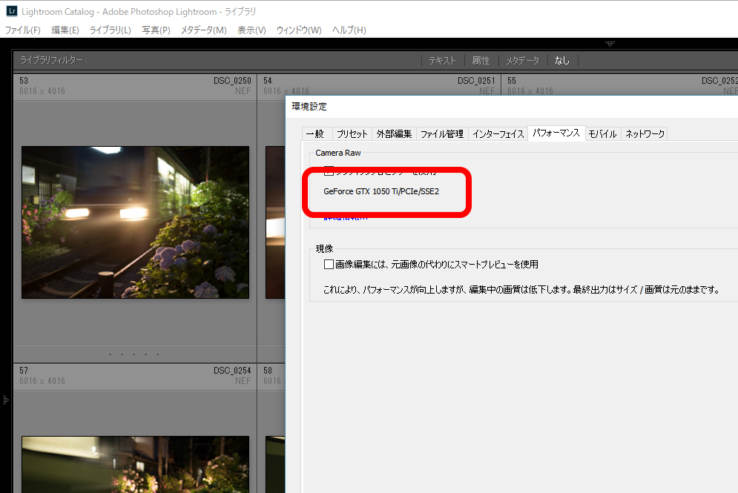This screenshot has height=493, width=738.
Task: Open the インターフェイス tab
Action: (x=498, y=133)
